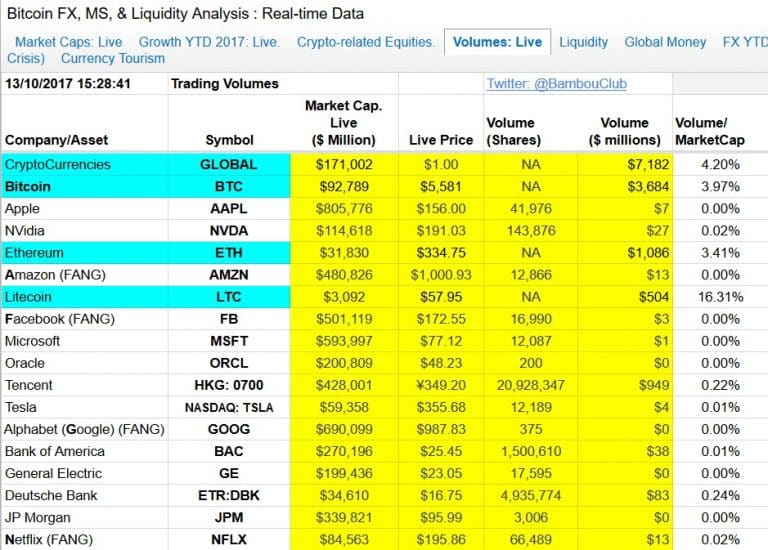Viewport: 768px width, 550px height.
Task: Select the CryptoCurrencies row label
Action: [58, 165]
